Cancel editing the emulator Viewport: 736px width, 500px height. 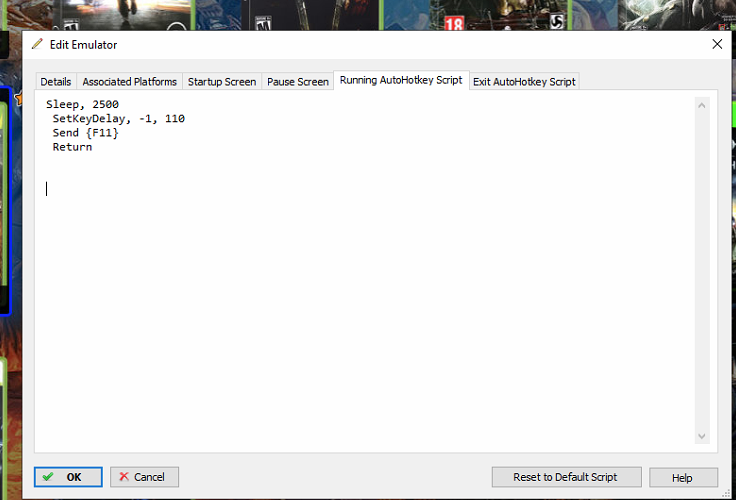(x=144, y=477)
